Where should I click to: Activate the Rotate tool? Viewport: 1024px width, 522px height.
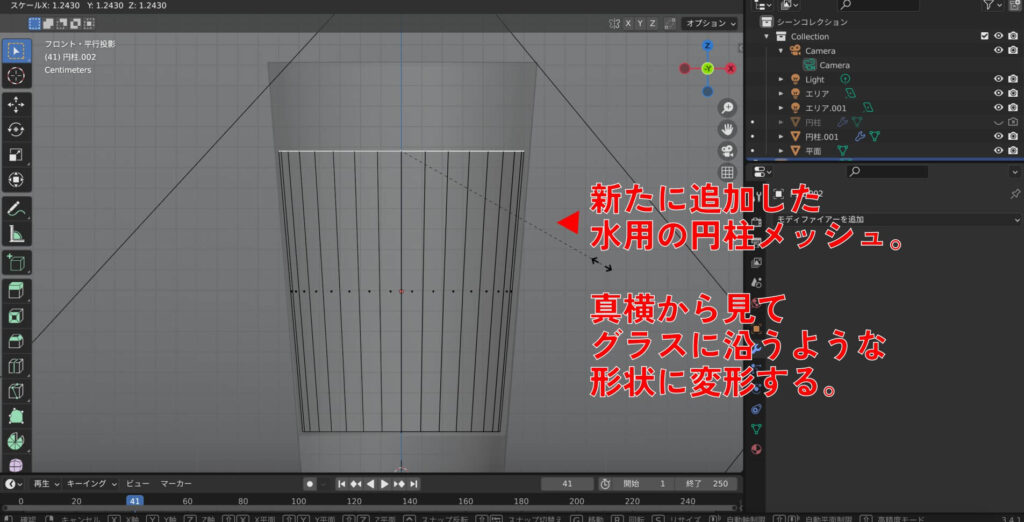16,129
